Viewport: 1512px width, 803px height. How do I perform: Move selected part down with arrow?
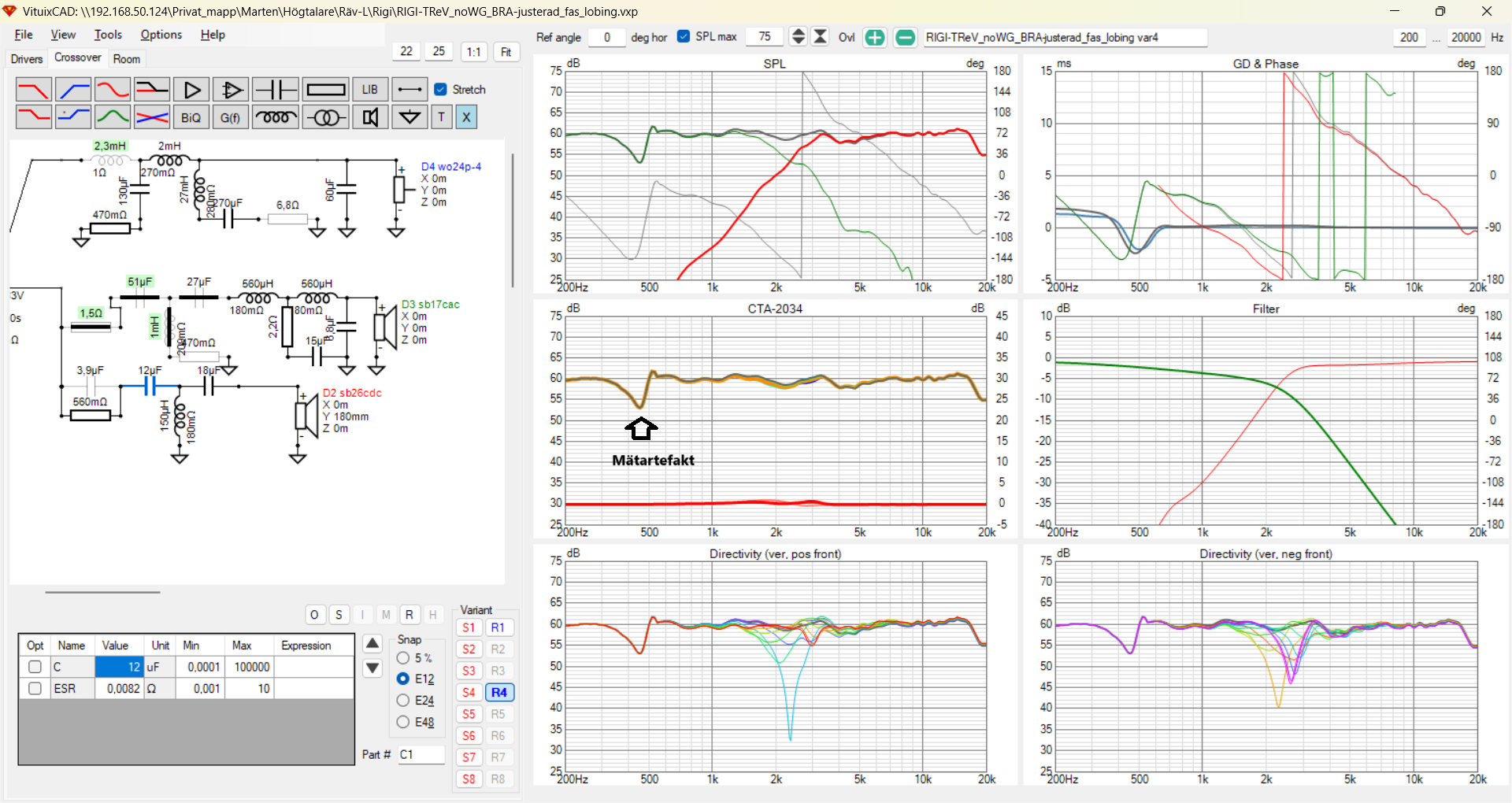tap(372, 668)
